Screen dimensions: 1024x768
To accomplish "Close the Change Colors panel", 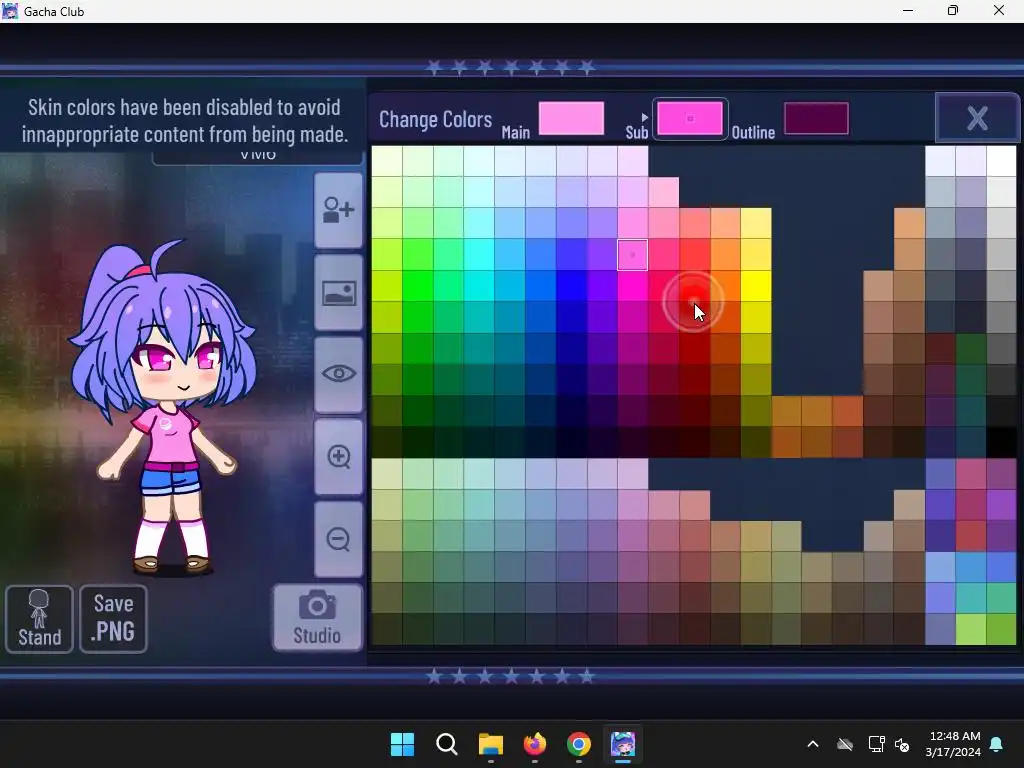I will coord(977,118).
